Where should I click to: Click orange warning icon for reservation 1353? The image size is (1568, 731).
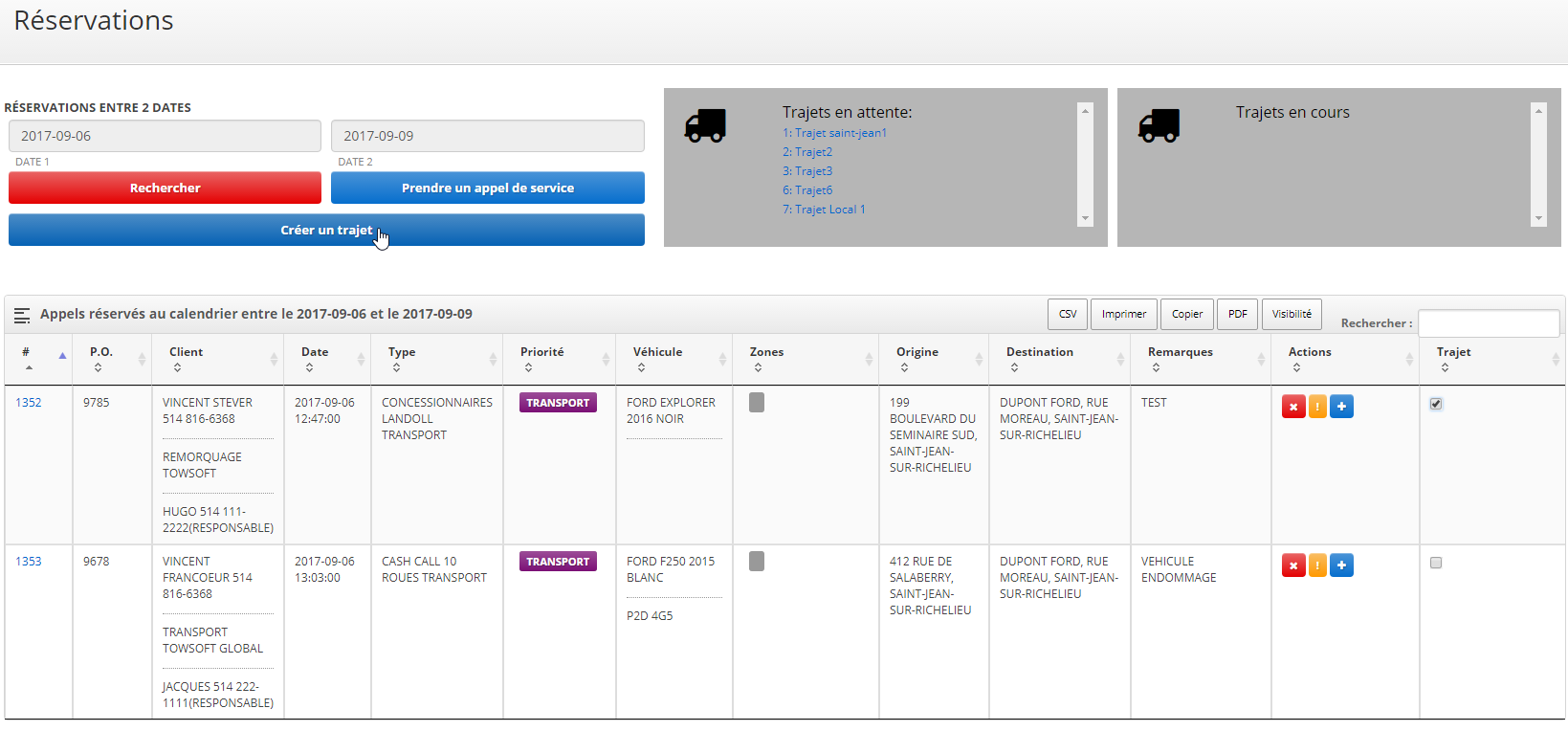point(1317,565)
